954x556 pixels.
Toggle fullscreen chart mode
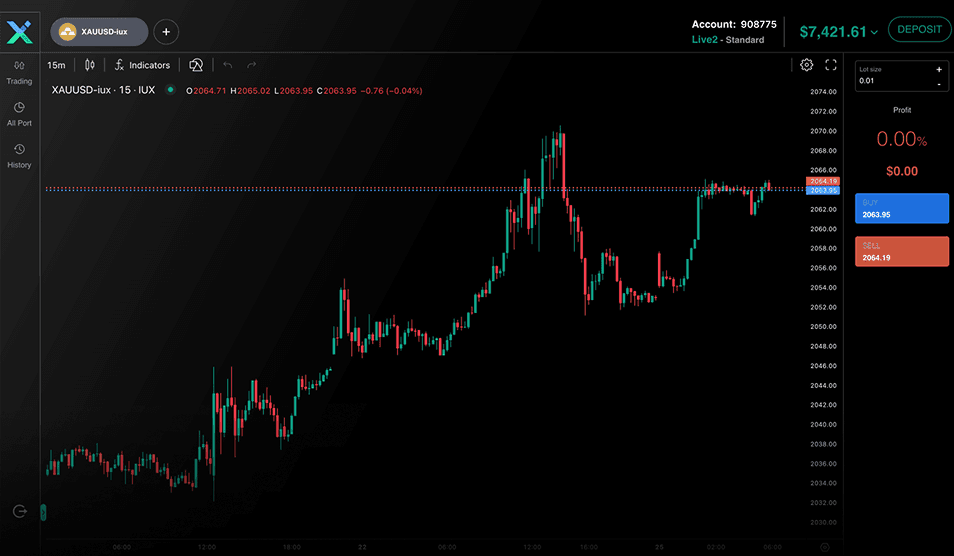(x=831, y=65)
